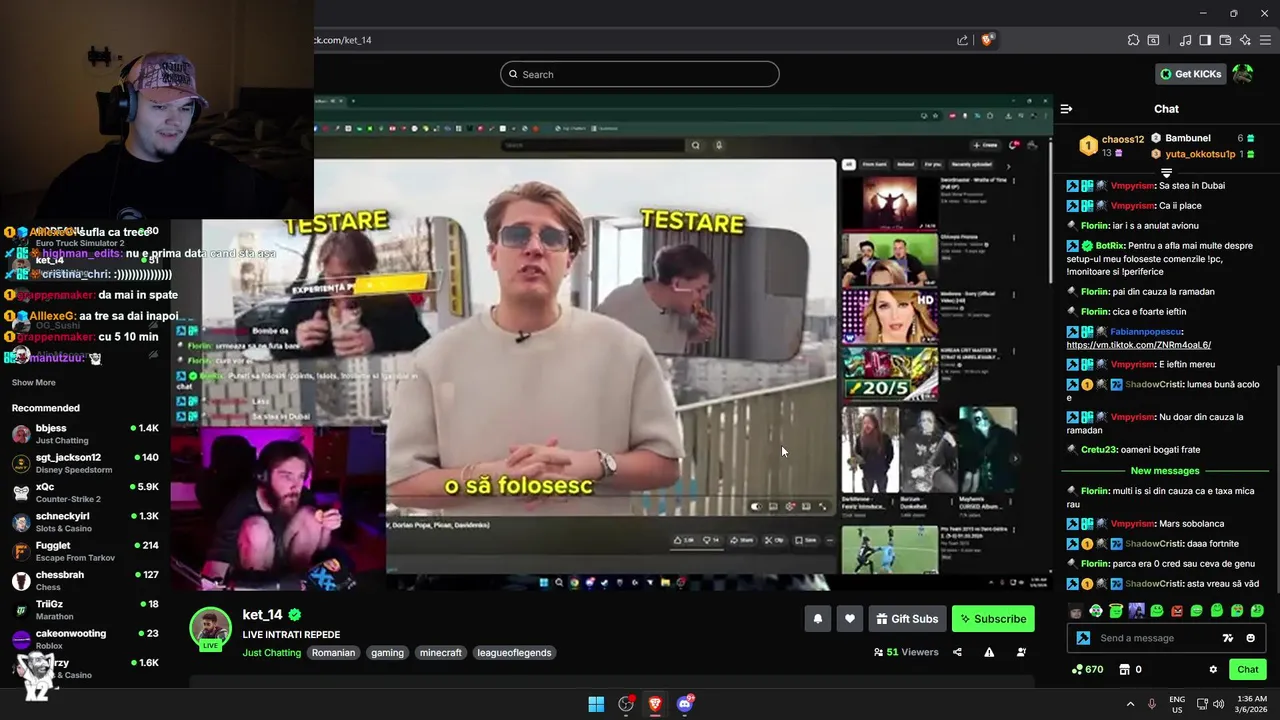Open ket_14 channel avatar

[211, 628]
